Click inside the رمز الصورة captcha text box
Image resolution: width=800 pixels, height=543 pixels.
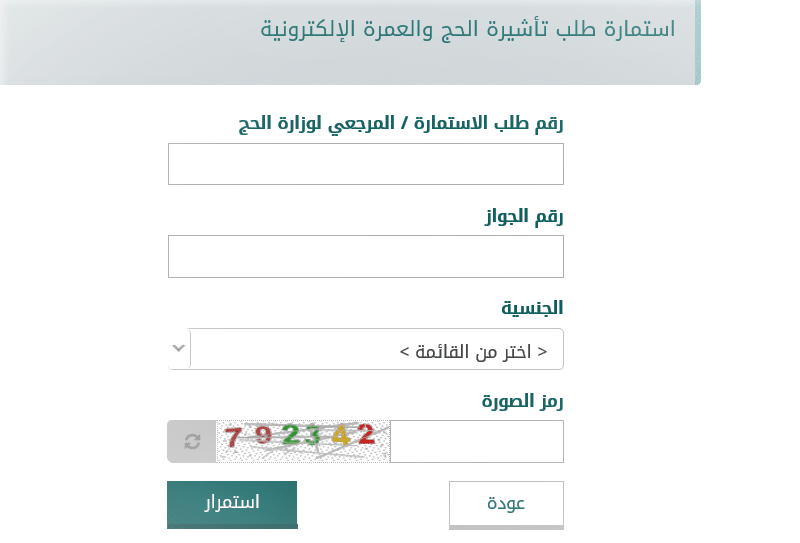(477, 441)
